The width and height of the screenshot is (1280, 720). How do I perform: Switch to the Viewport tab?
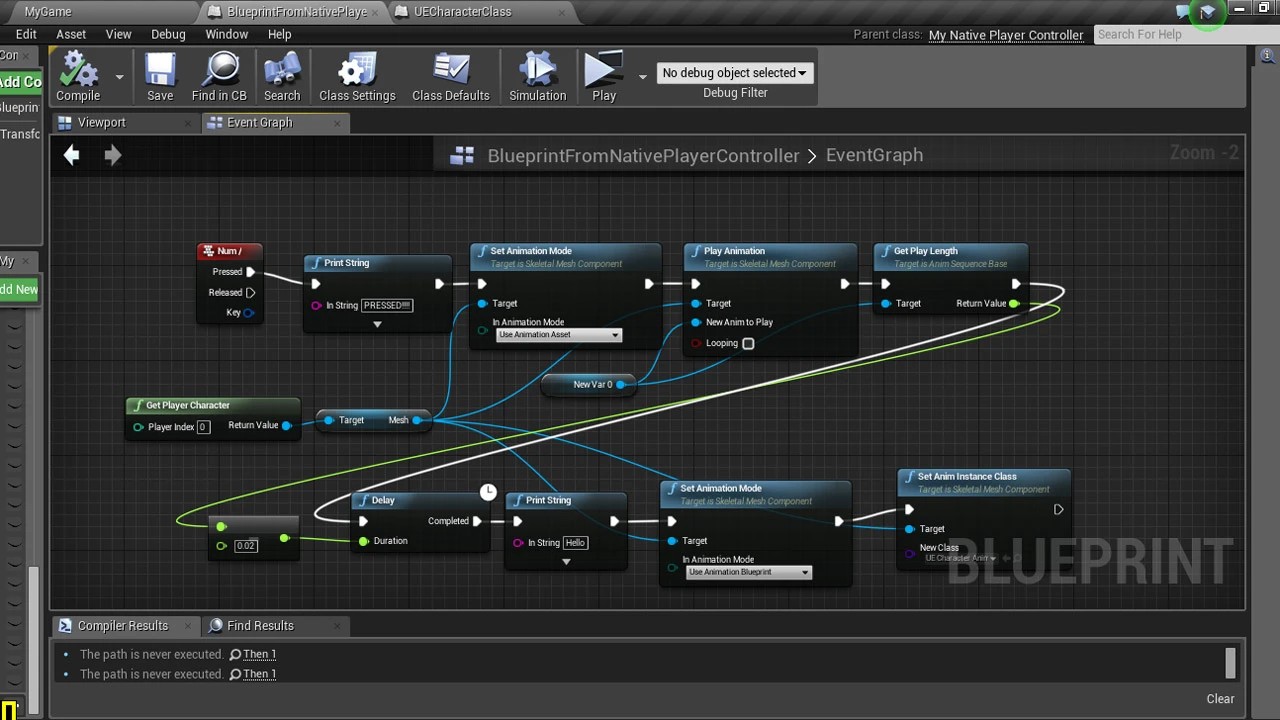(x=102, y=122)
